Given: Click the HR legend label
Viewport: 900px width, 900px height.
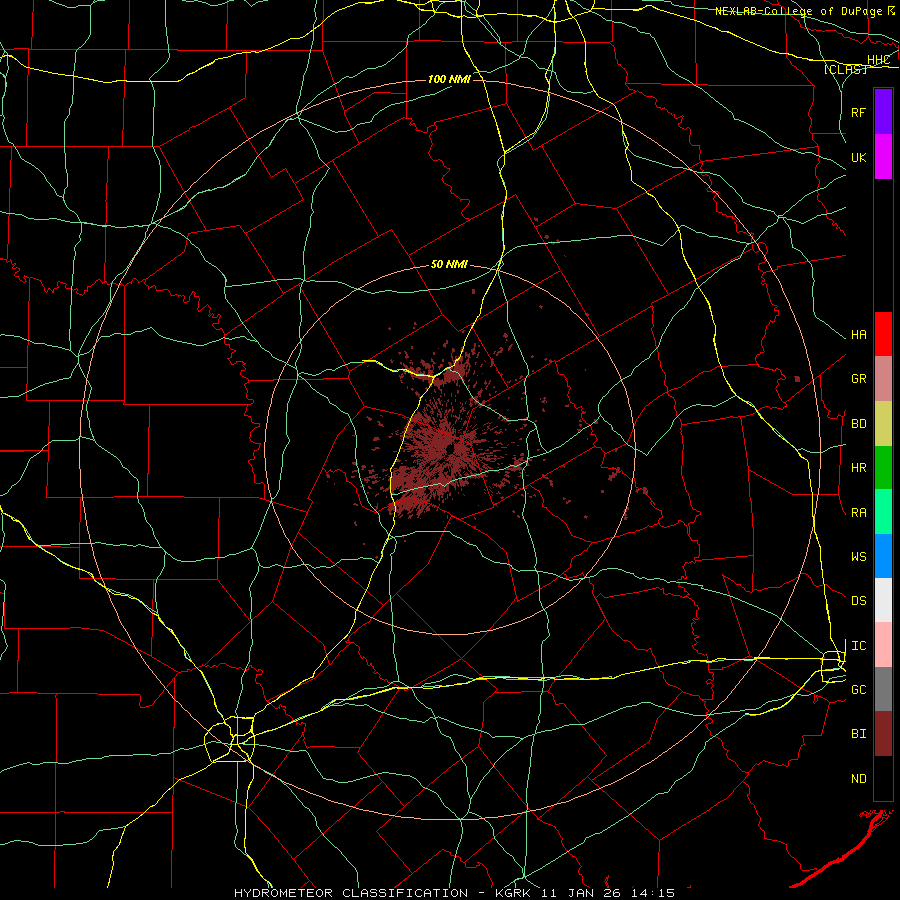Looking at the screenshot, I should coord(859,468).
